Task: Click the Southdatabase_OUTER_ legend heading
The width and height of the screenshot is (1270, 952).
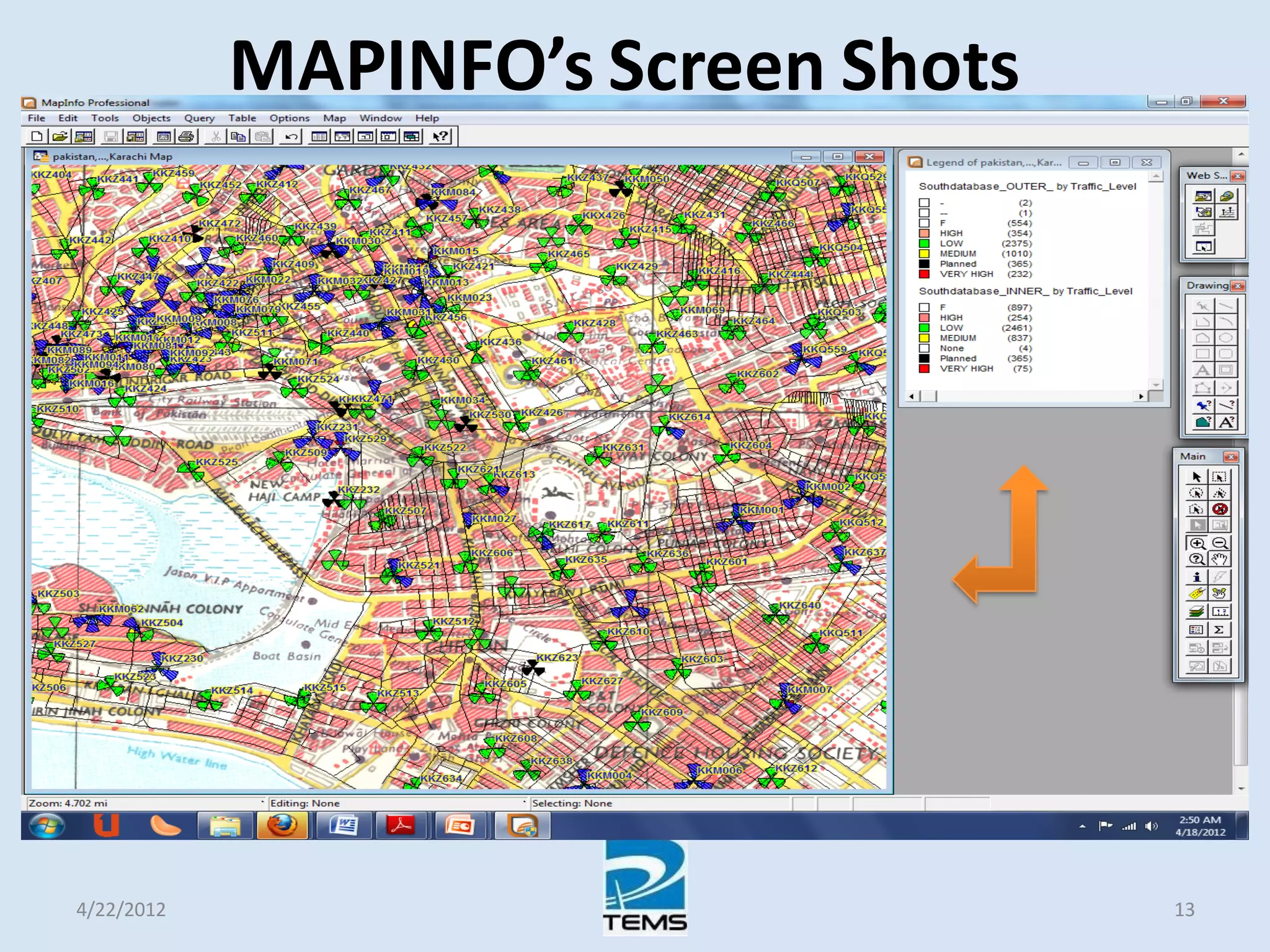Action: pos(1028,186)
